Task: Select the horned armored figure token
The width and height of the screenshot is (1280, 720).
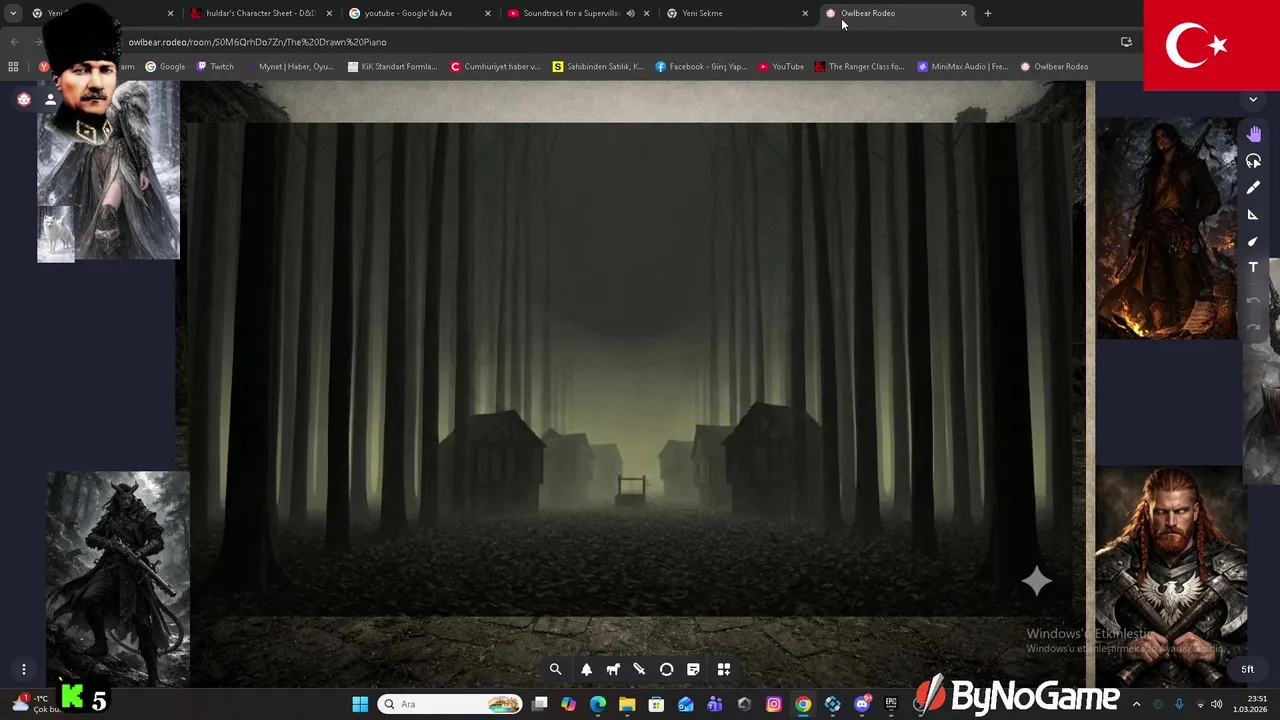Action: [118, 578]
